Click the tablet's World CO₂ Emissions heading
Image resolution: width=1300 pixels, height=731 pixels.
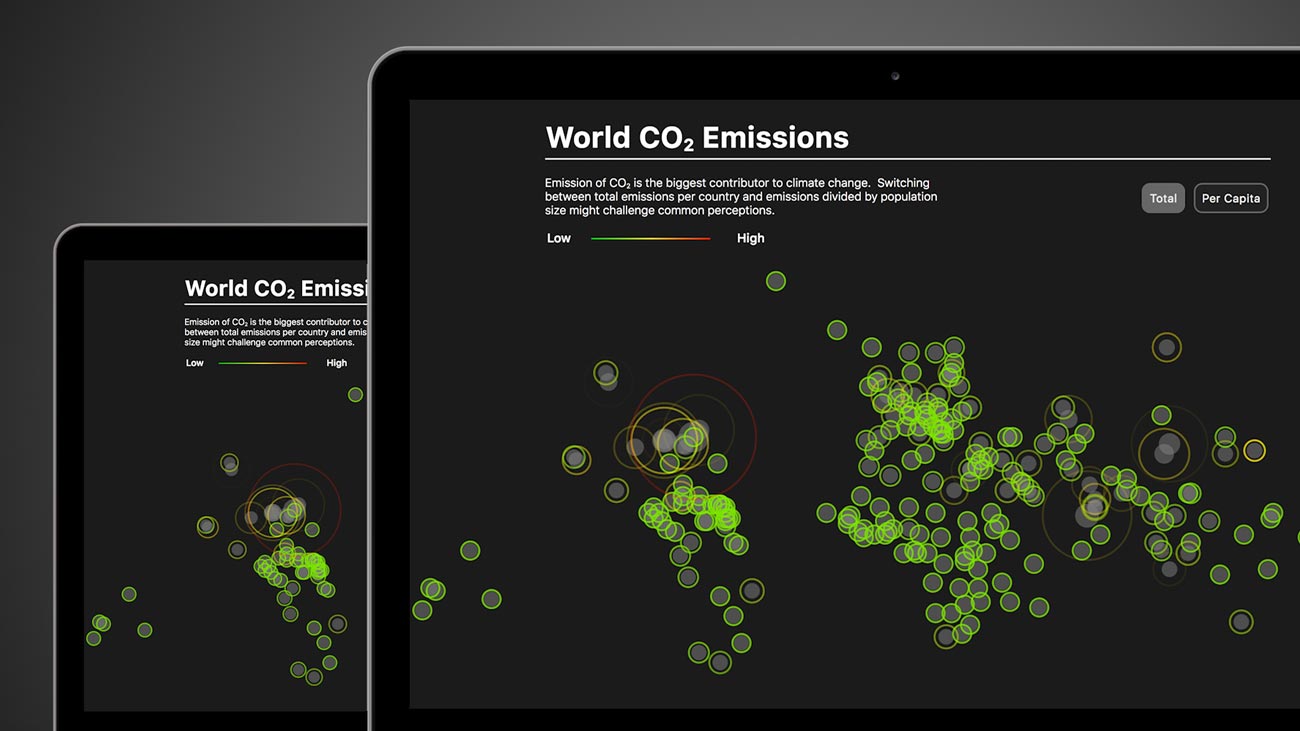pos(276,289)
